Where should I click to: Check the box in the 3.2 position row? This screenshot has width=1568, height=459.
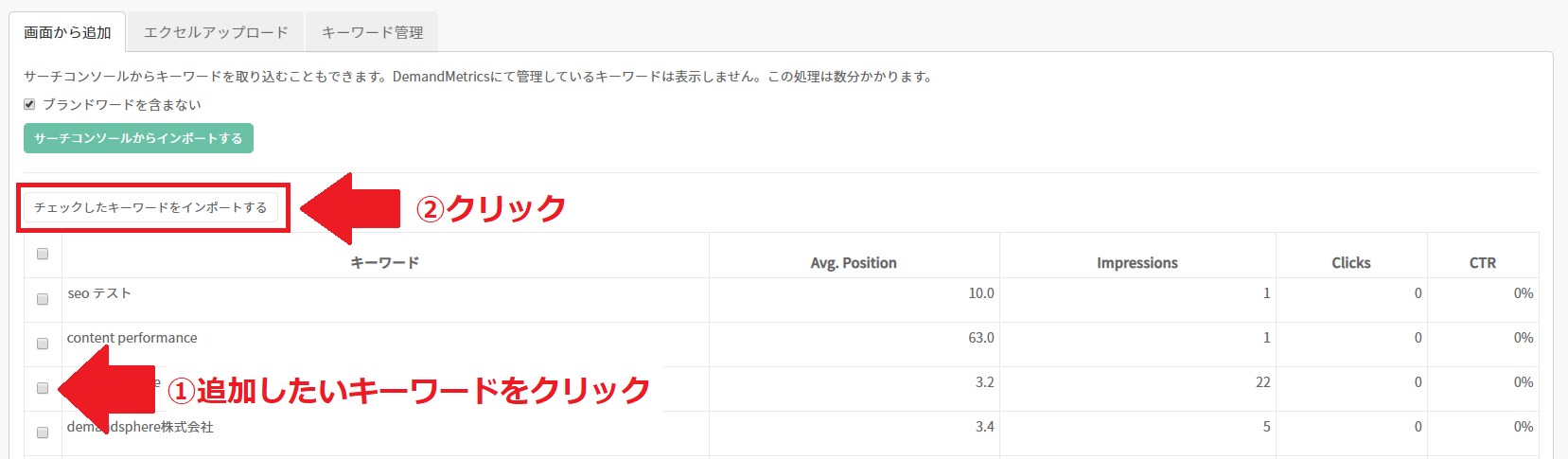[43, 388]
